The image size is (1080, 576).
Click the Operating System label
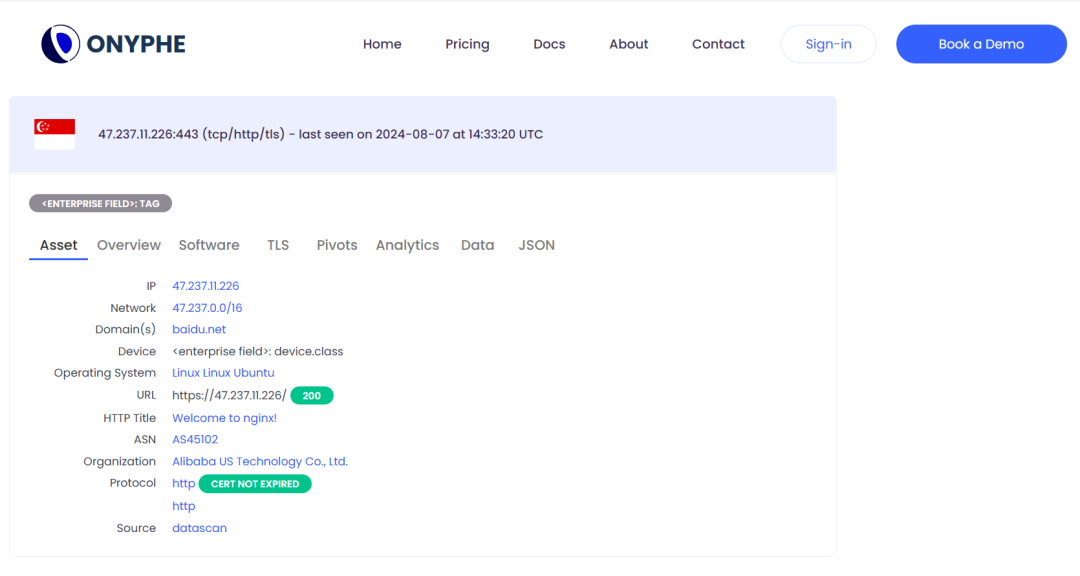pos(105,373)
